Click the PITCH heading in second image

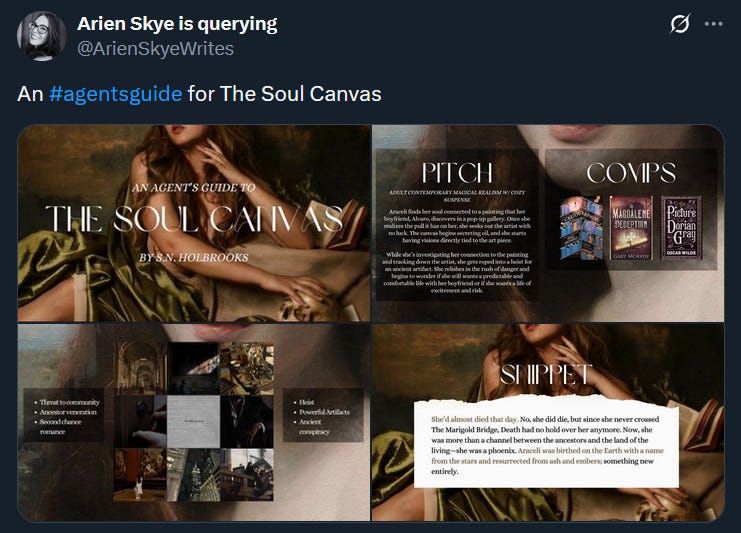tap(457, 172)
